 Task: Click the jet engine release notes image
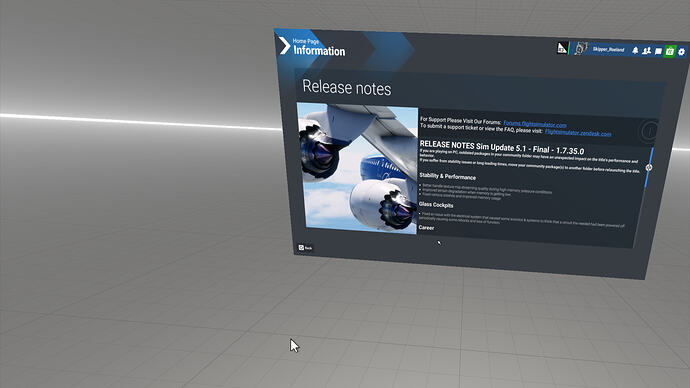pyautogui.click(x=357, y=168)
